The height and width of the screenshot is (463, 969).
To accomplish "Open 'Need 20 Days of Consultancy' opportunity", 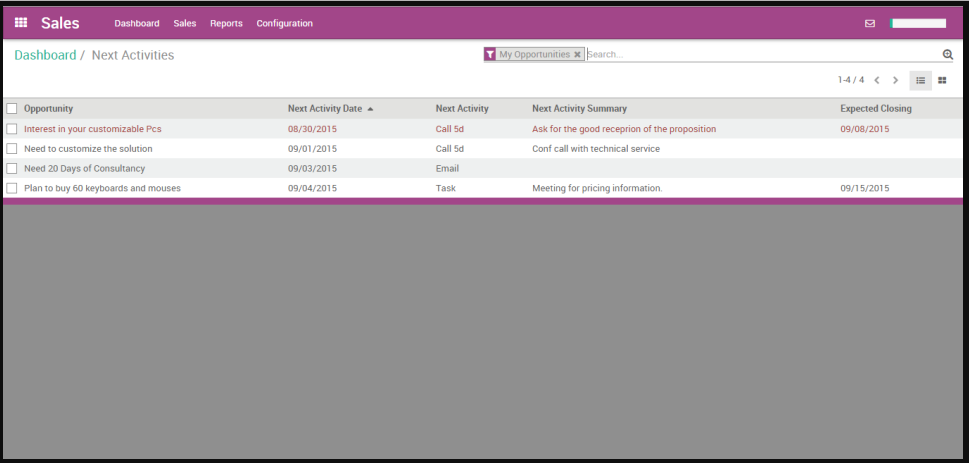I will pyautogui.click(x=85, y=168).
